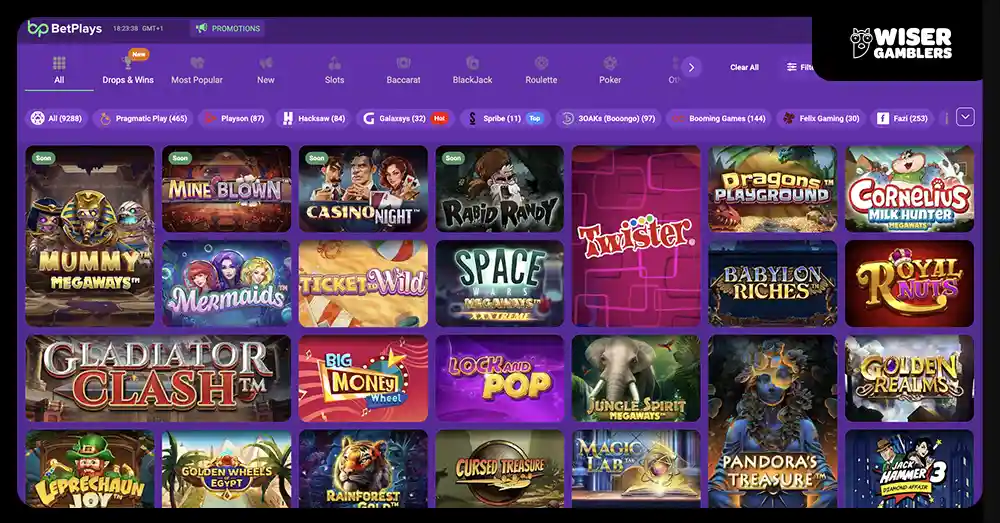Open the Filter options button
The image size is (1000, 523).
[800, 67]
